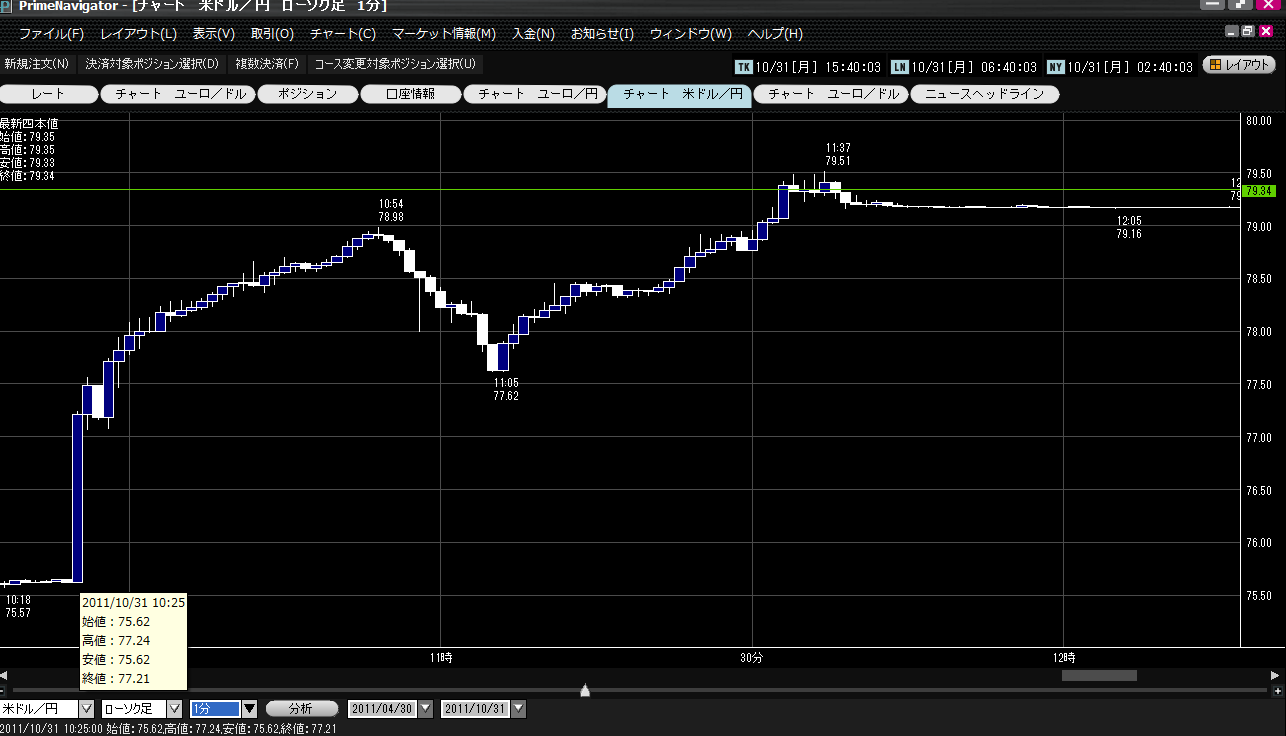Open the 2011/10/31 end date picker
This screenshot has width=1286, height=736.
coord(518,709)
